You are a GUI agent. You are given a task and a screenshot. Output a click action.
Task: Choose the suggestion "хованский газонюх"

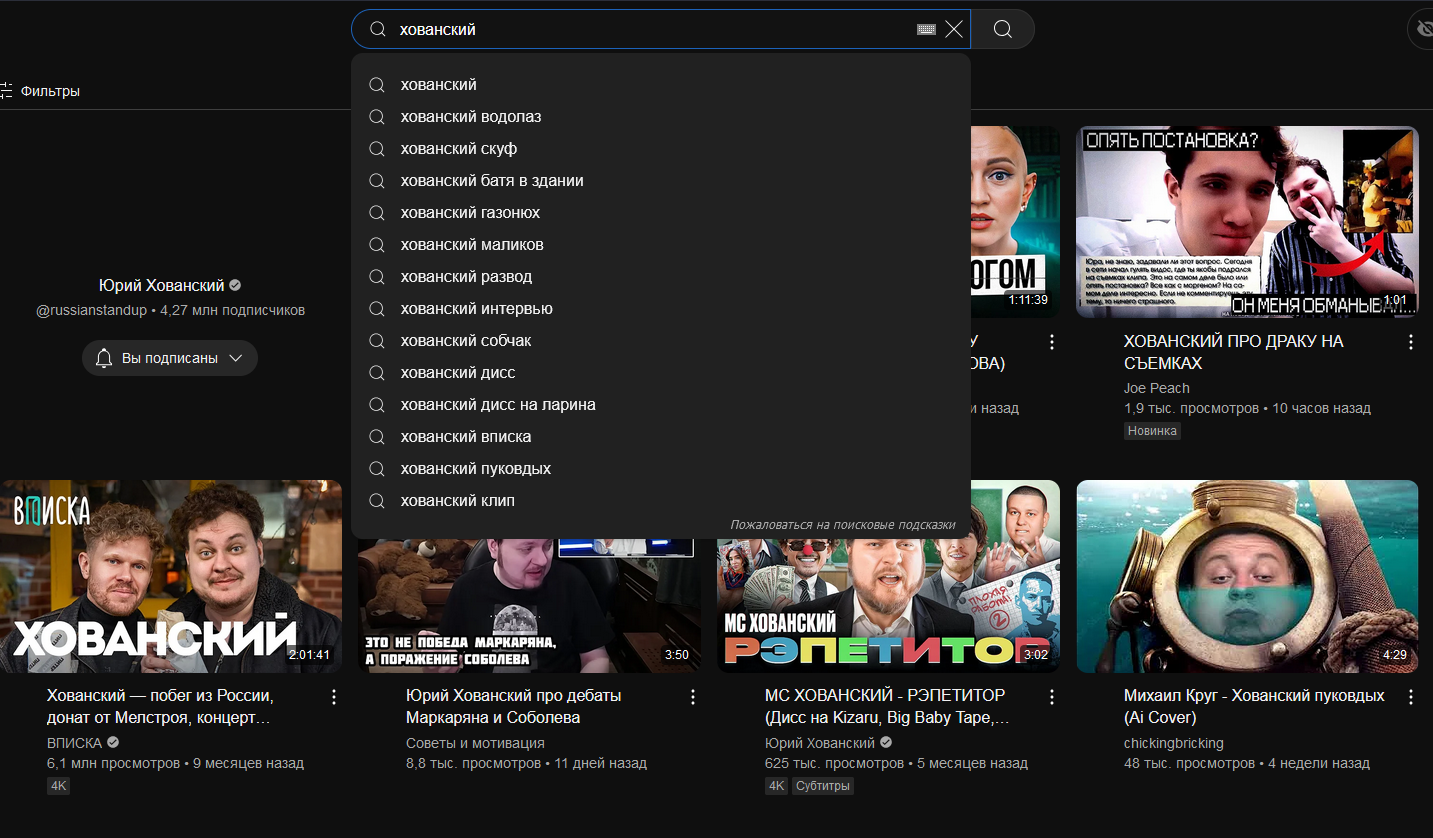pyautogui.click(x=661, y=213)
